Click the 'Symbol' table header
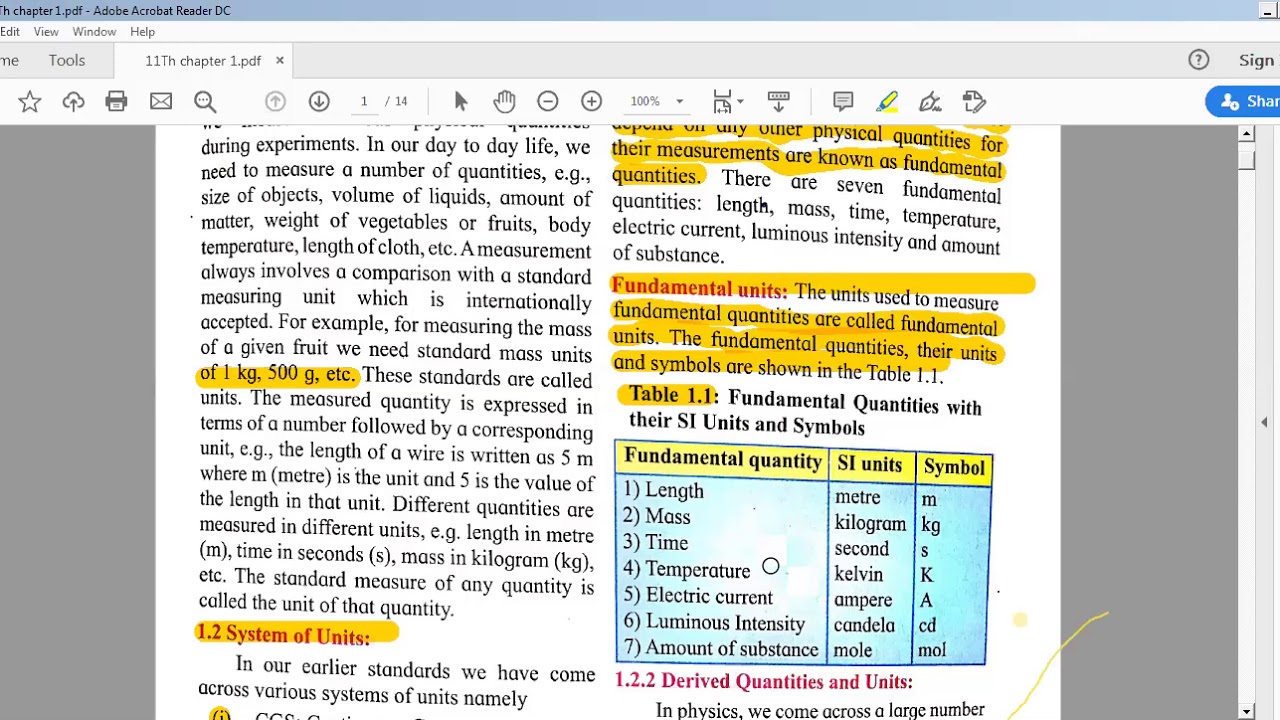The height and width of the screenshot is (720, 1280). (954, 467)
